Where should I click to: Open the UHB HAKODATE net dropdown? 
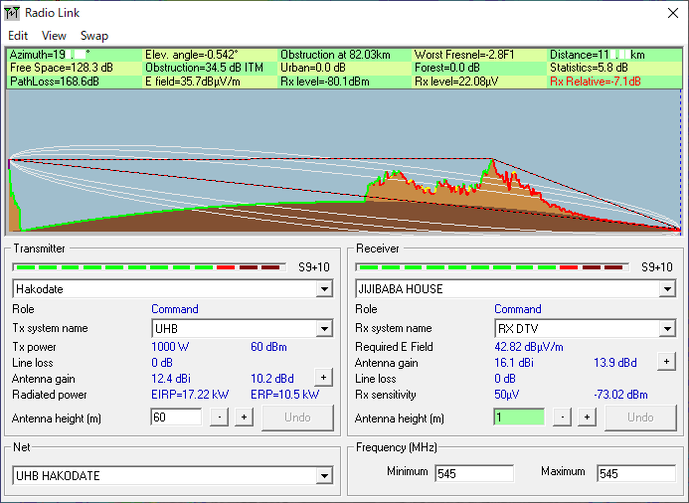(x=324, y=476)
